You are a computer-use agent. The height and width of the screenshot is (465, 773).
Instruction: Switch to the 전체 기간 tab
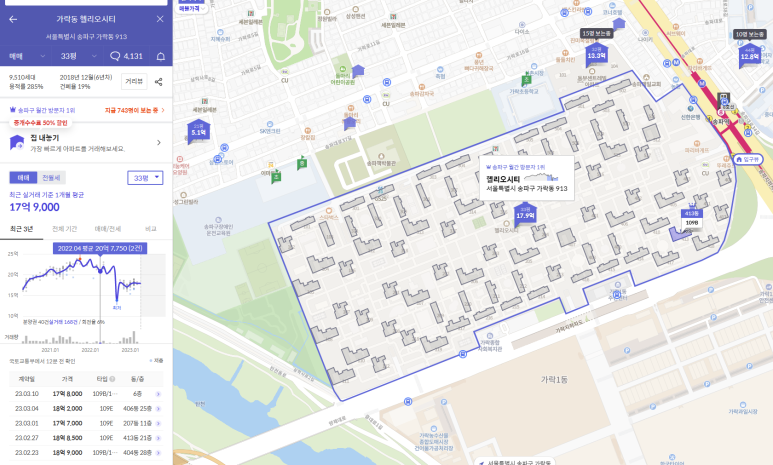[65, 229]
